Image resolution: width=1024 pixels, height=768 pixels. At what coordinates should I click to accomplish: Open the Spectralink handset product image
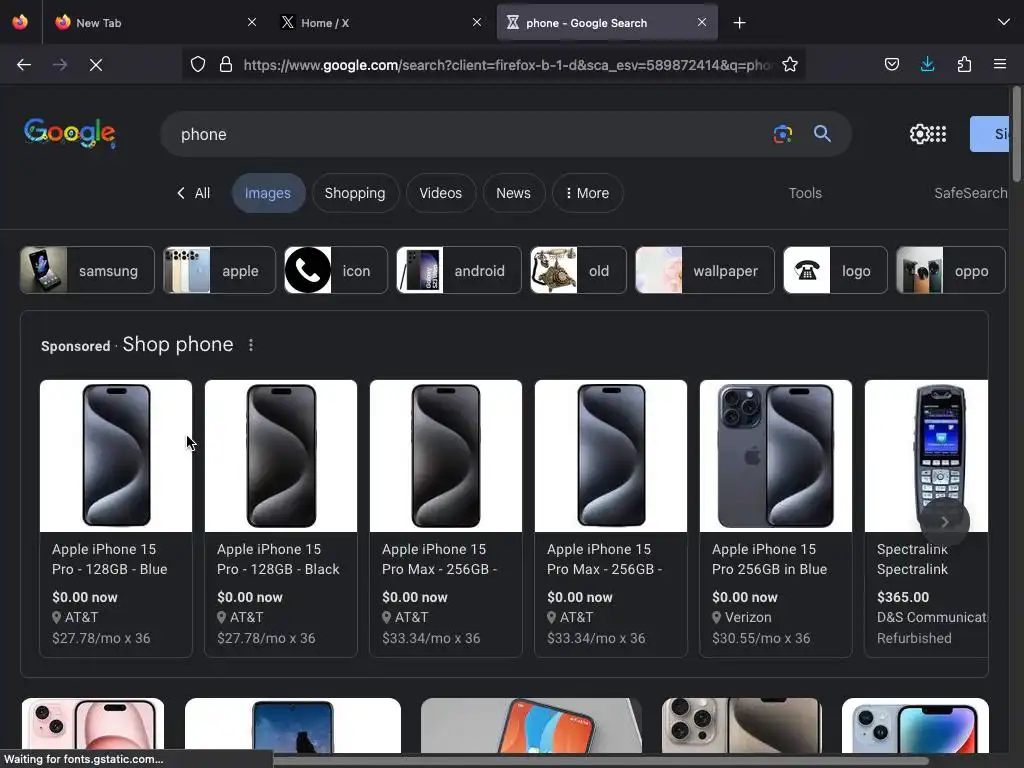(927, 456)
